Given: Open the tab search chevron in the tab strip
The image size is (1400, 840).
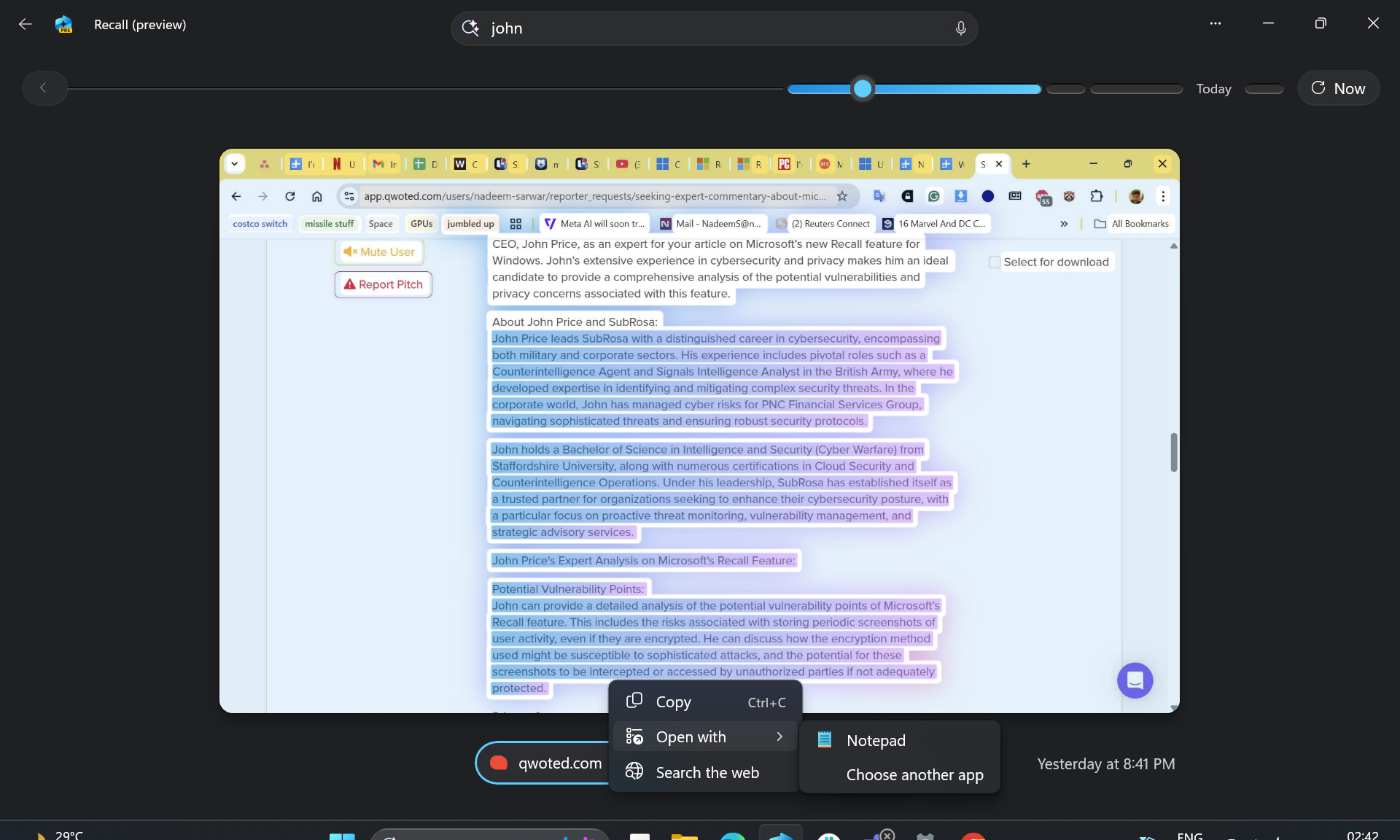Looking at the screenshot, I should (235, 163).
